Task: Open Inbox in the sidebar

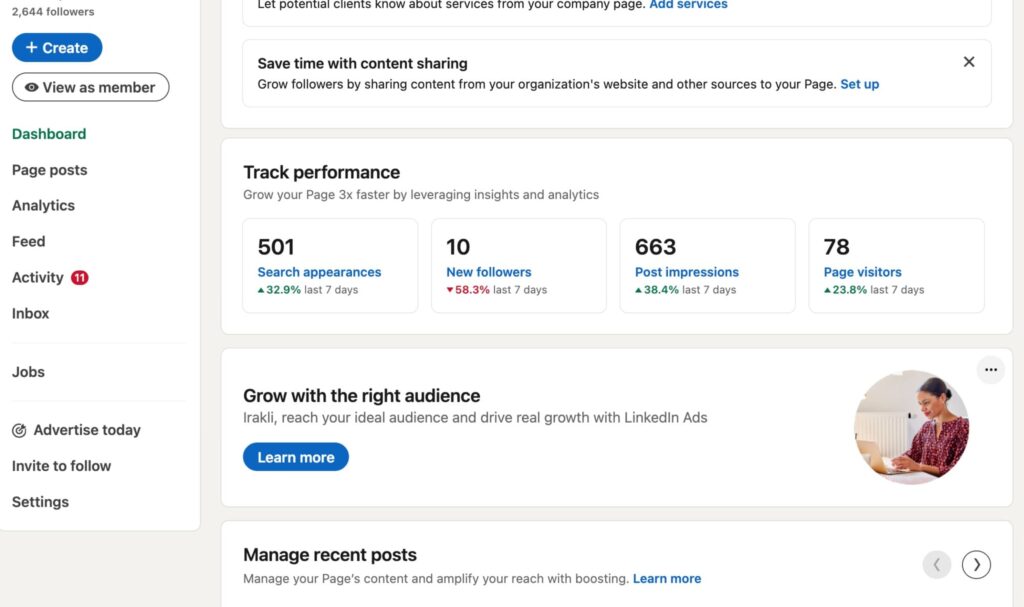Action: [31, 314]
